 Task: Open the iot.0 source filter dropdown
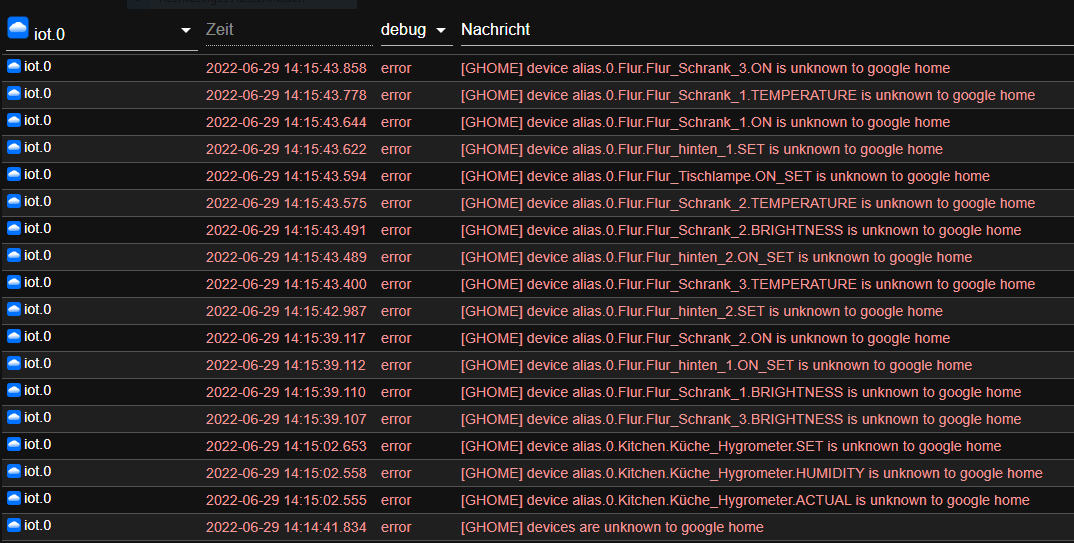(101, 31)
